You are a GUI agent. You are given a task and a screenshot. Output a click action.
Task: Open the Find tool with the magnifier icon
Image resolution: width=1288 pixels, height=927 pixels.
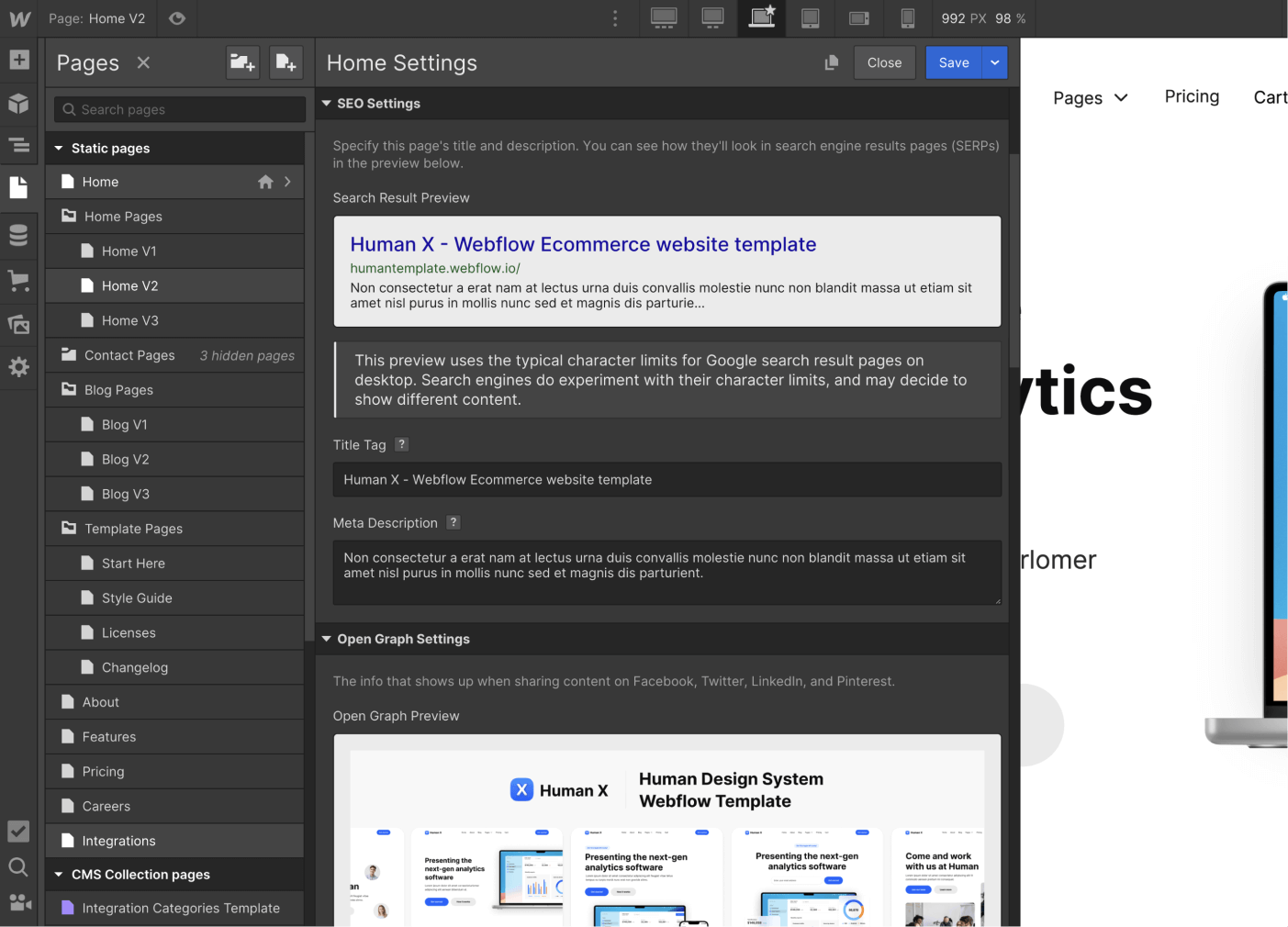pyautogui.click(x=18, y=866)
